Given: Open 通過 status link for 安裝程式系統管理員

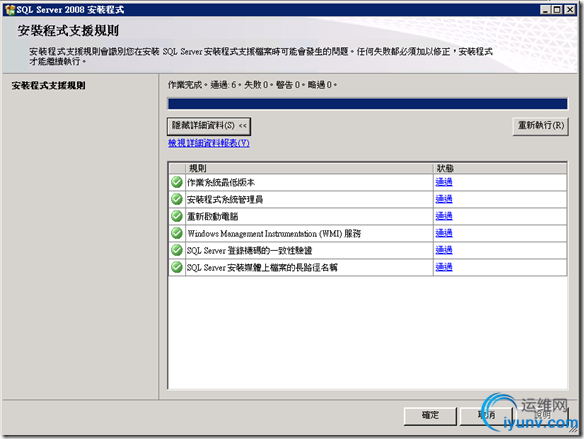Looking at the screenshot, I should click(444, 199).
